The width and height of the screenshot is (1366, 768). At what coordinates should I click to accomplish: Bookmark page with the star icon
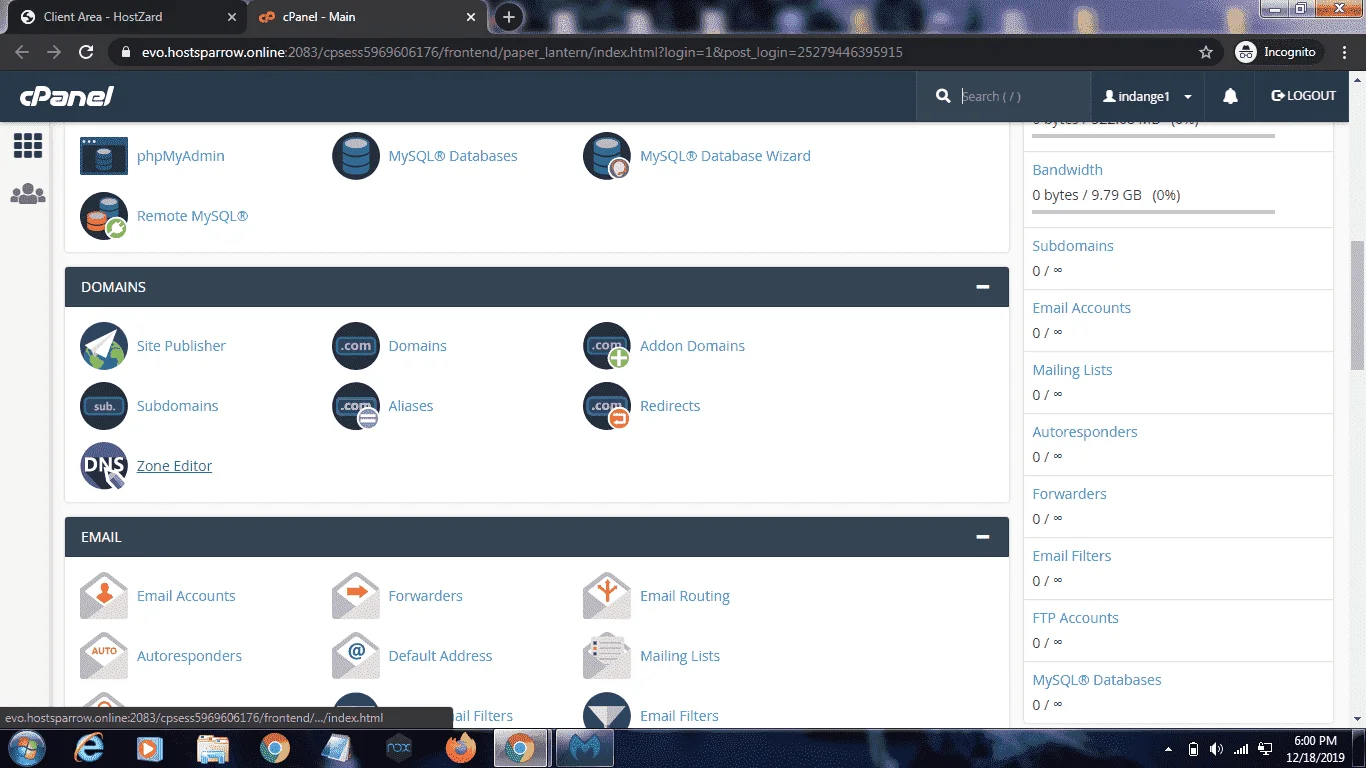(x=1206, y=52)
